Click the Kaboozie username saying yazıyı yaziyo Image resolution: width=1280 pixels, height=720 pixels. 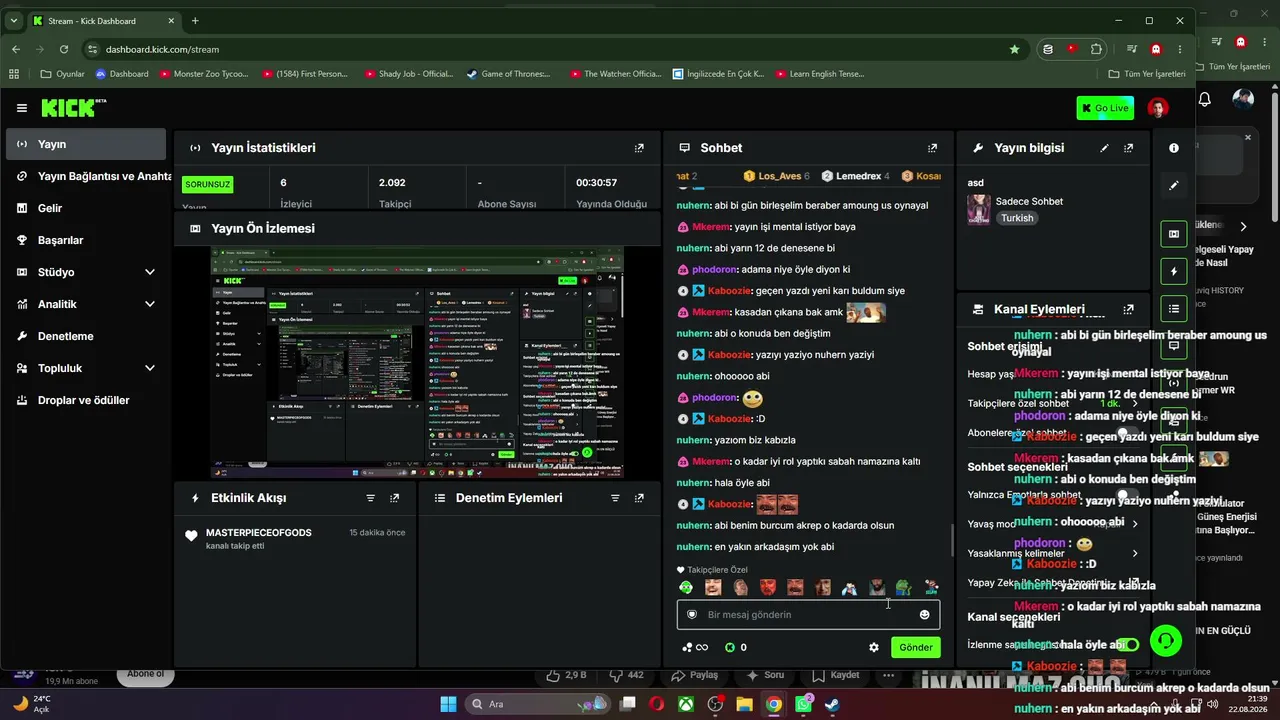[729, 355]
